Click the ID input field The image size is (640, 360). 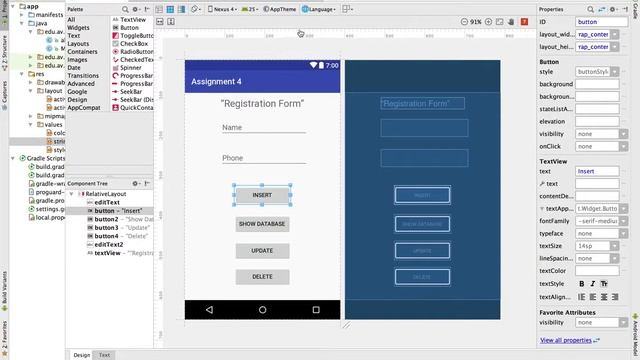click(602, 22)
